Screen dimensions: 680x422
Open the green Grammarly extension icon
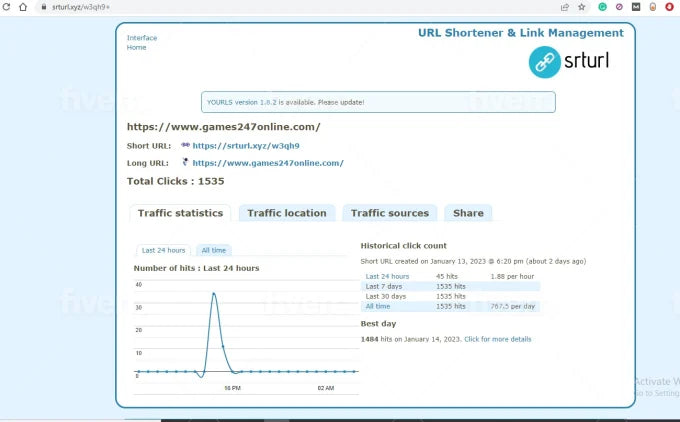pos(602,7)
